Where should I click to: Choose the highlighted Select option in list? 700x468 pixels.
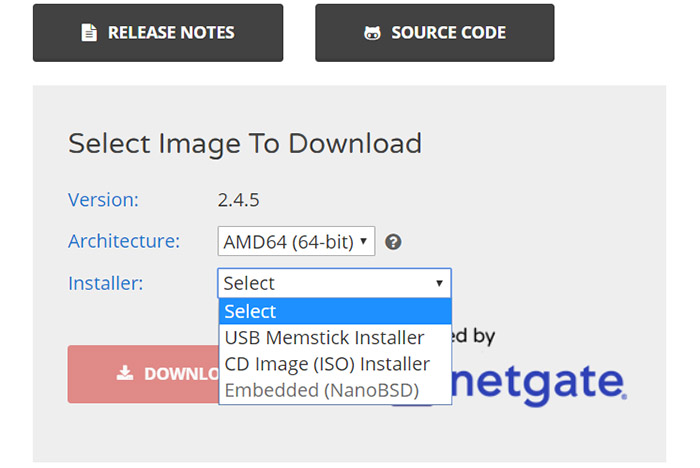point(335,311)
